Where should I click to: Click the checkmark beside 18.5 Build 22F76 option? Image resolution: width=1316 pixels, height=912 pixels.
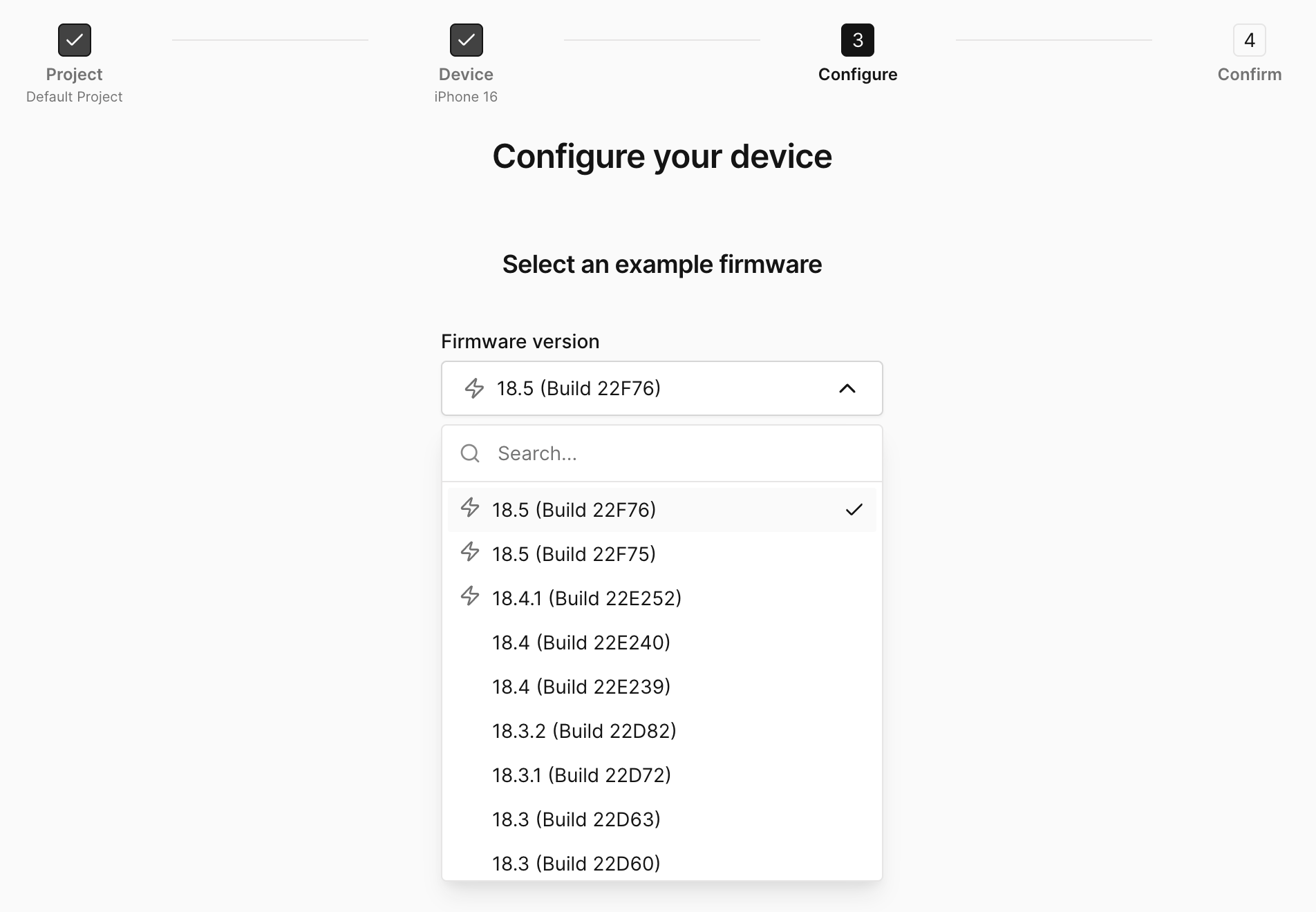(854, 510)
